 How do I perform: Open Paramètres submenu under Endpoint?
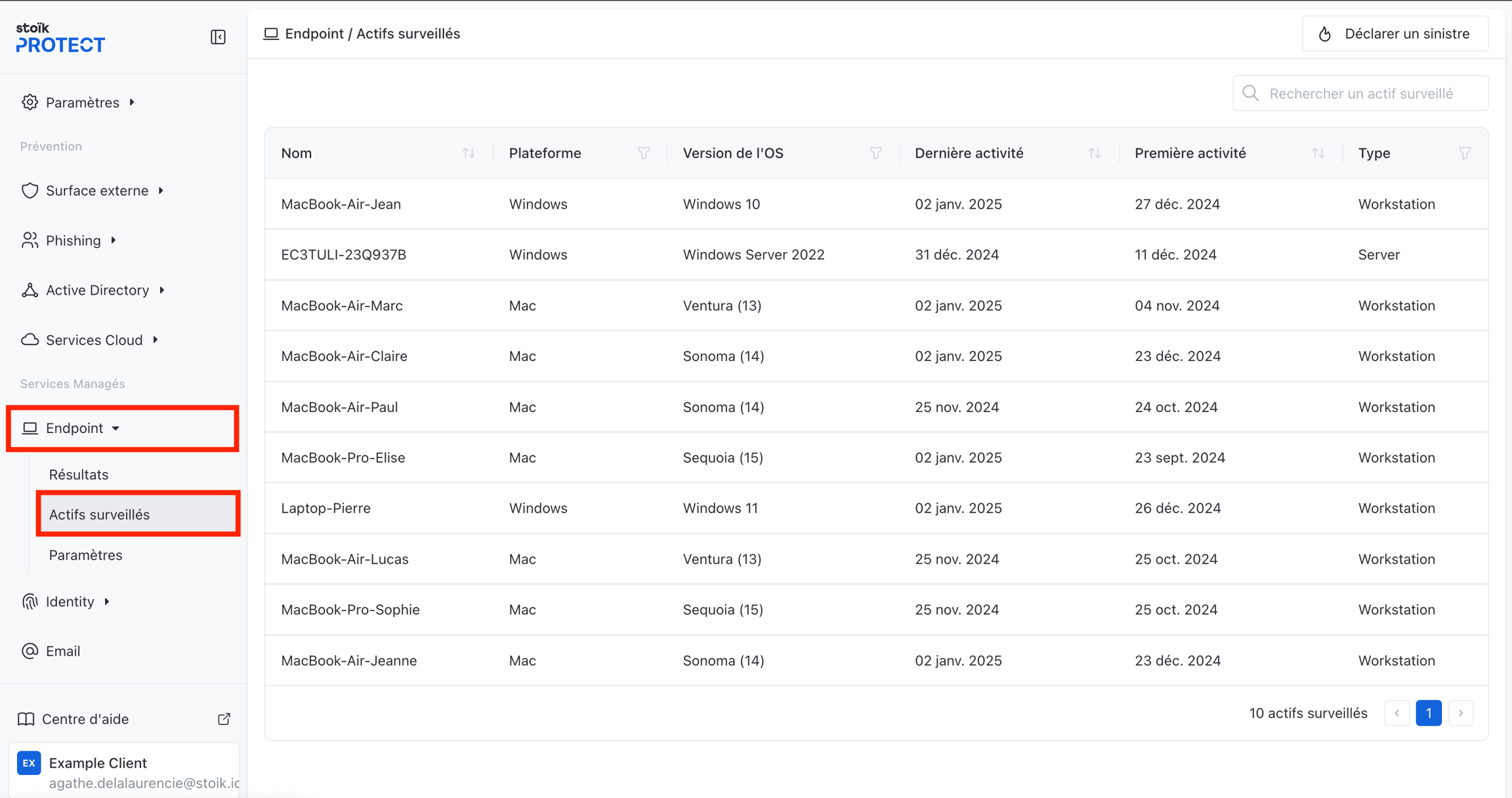[86, 555]
